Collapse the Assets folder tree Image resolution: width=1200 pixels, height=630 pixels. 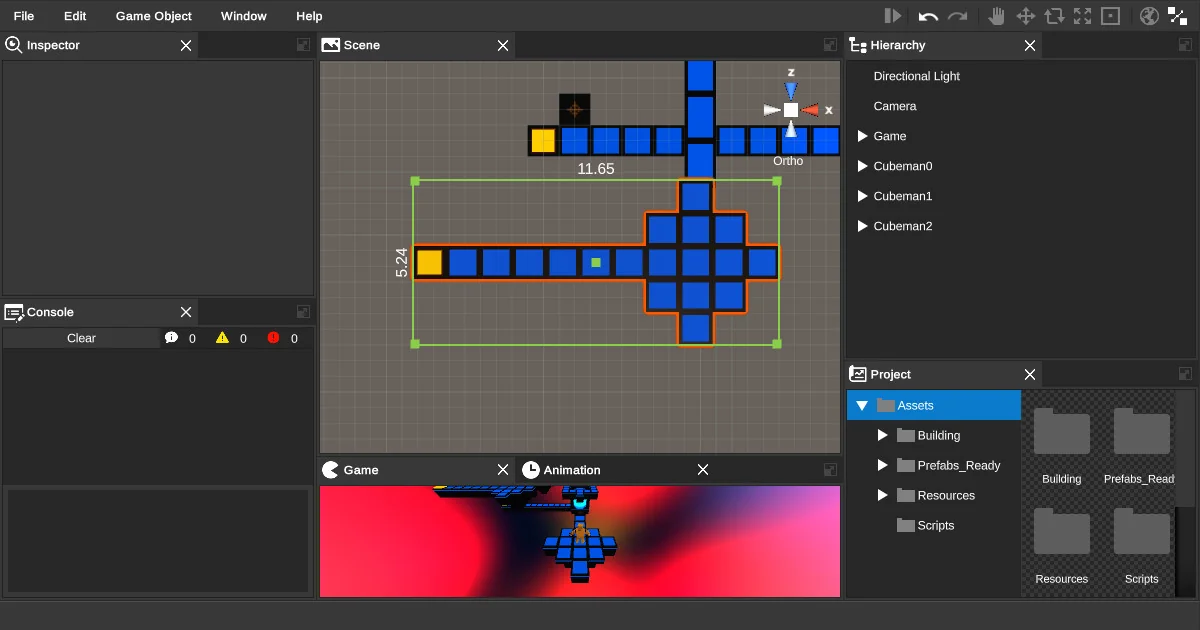click(862, 405)
